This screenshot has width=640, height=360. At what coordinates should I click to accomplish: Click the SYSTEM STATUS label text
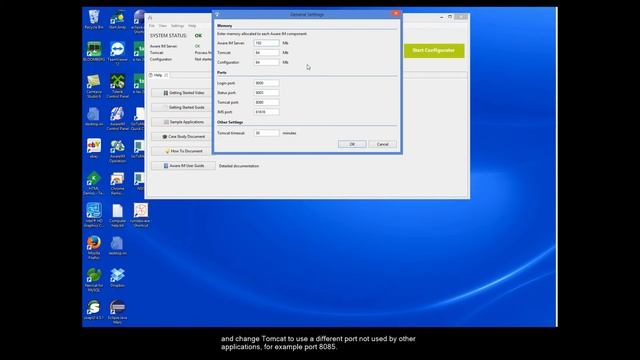[x=168, y=36]
